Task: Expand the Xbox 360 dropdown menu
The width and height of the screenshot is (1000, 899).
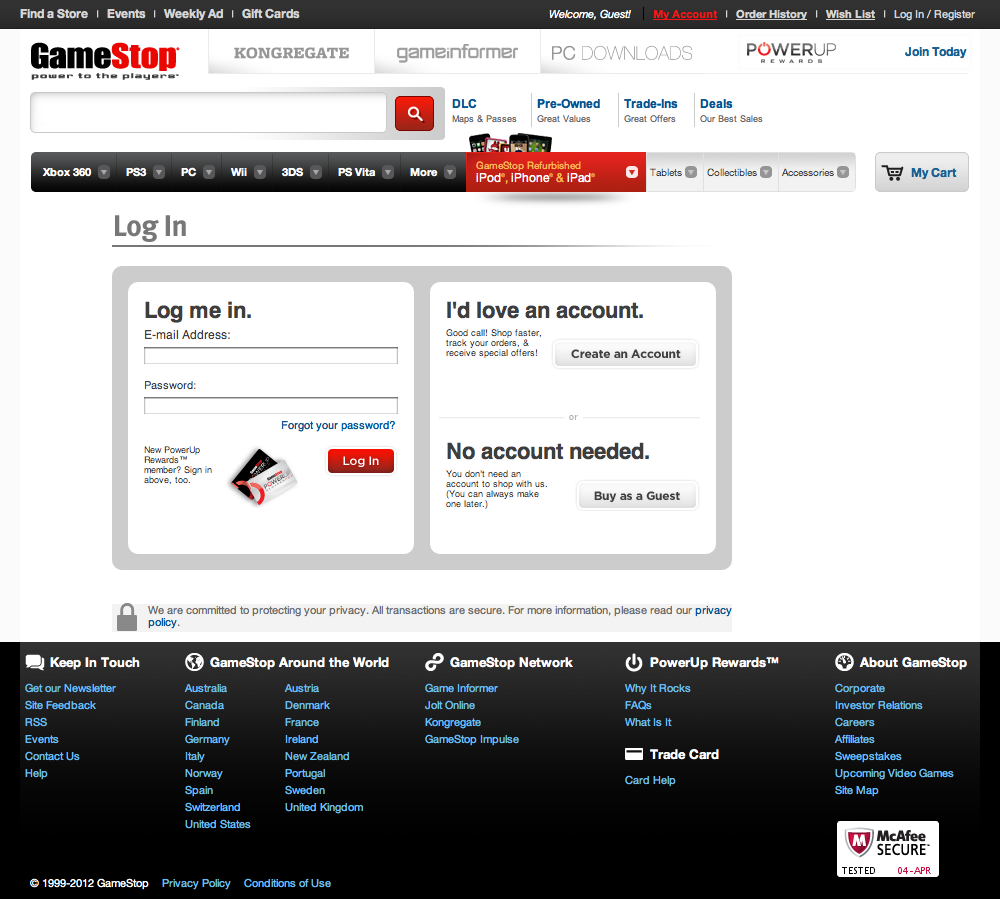Action: point(103,172)
